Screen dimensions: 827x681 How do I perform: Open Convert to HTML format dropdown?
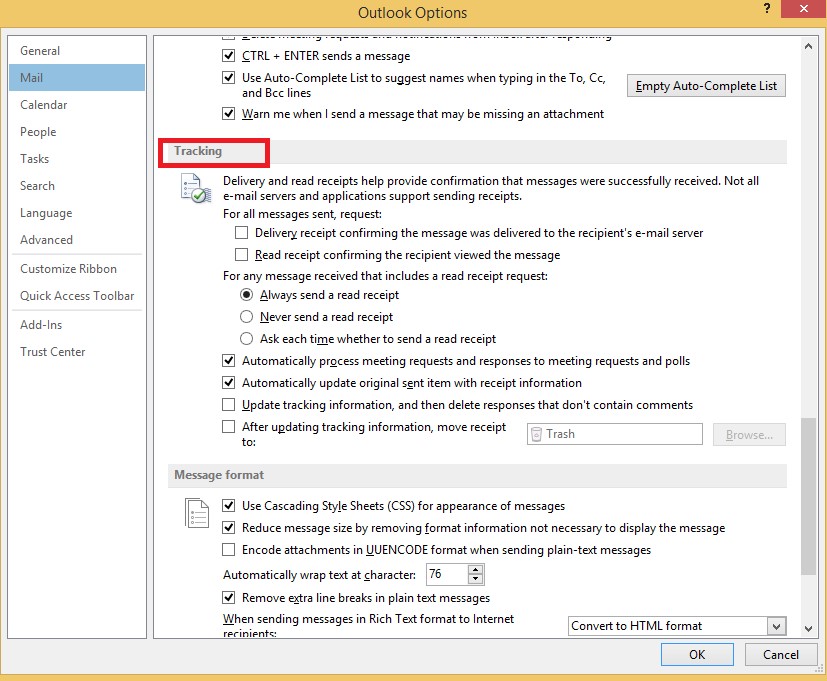[776, 626]
